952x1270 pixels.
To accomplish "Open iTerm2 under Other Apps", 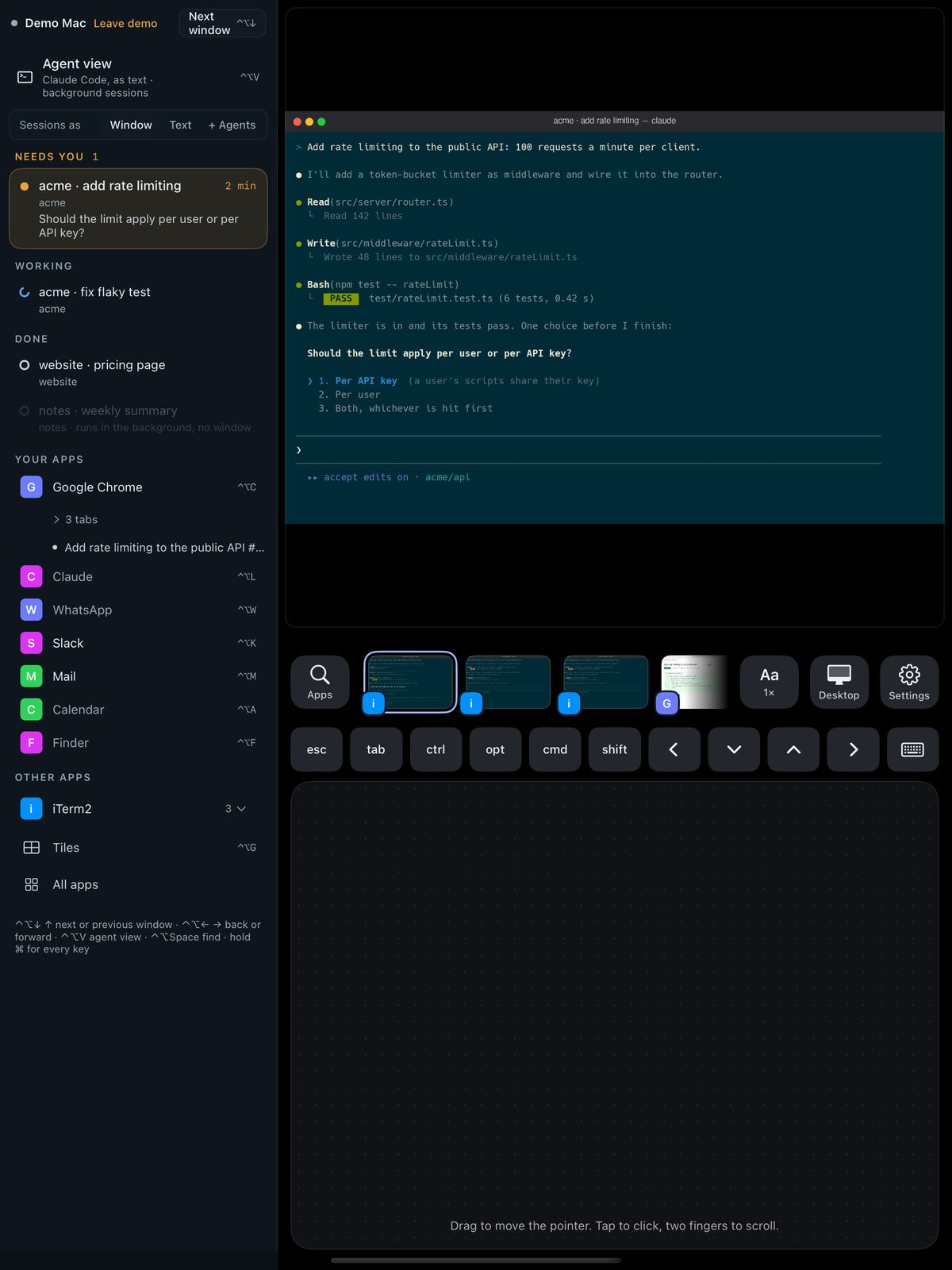I will [138, 809].
